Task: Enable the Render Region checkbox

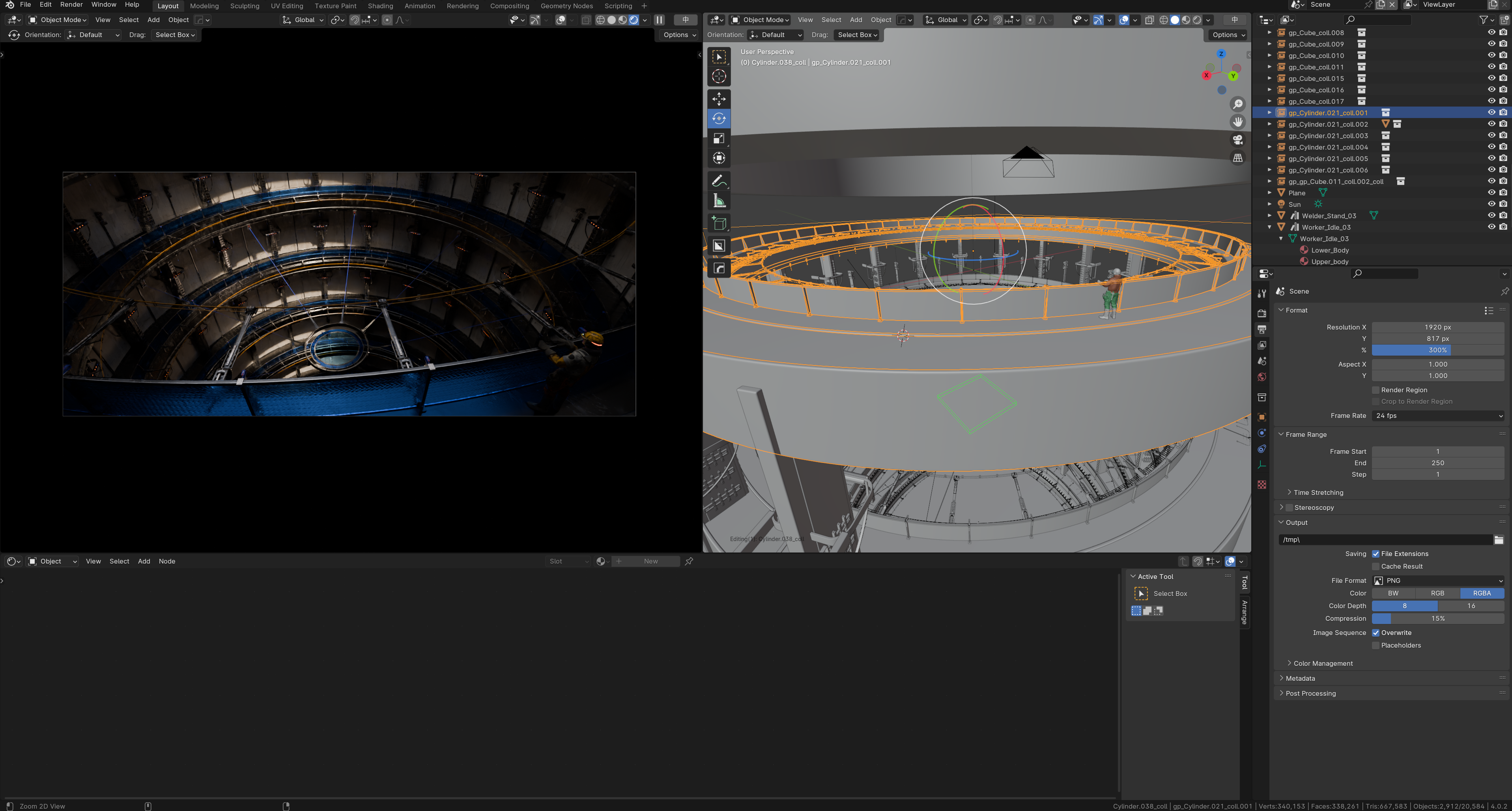Action: pos(1375,390)
